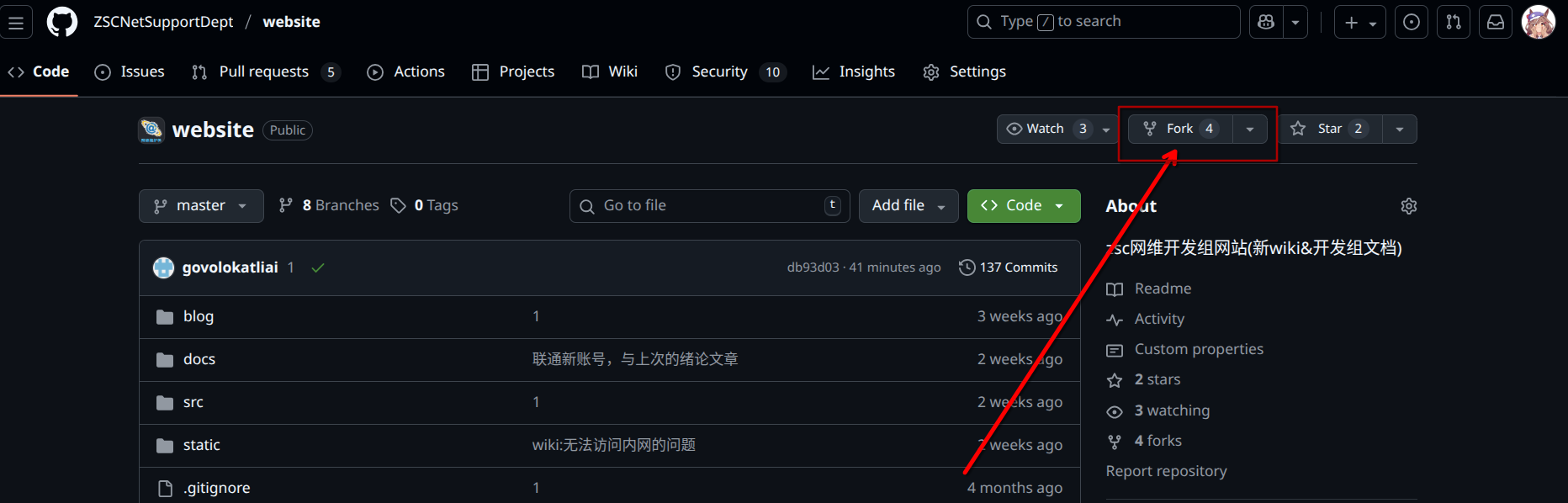Expand the Fork dropdown arrow
The height and width of the screenshot is (503, 1568).
click(1250, 129)
